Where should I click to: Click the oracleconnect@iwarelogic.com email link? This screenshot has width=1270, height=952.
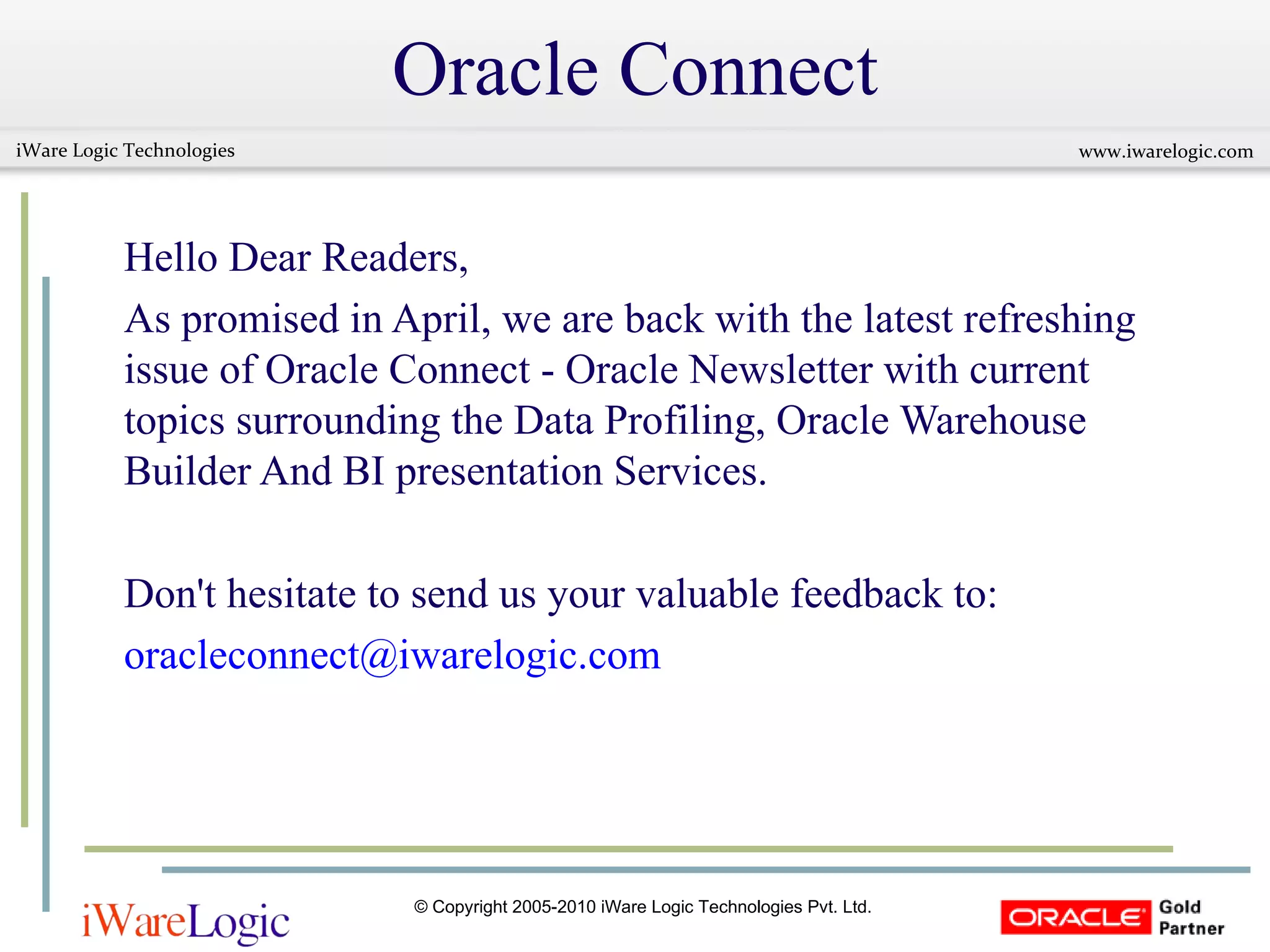[392, 655]
